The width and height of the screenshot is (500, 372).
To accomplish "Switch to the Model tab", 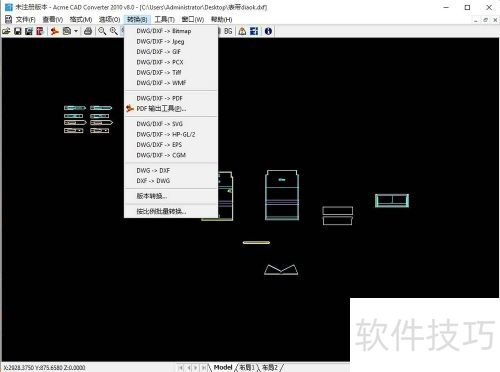I will point(223,367).
